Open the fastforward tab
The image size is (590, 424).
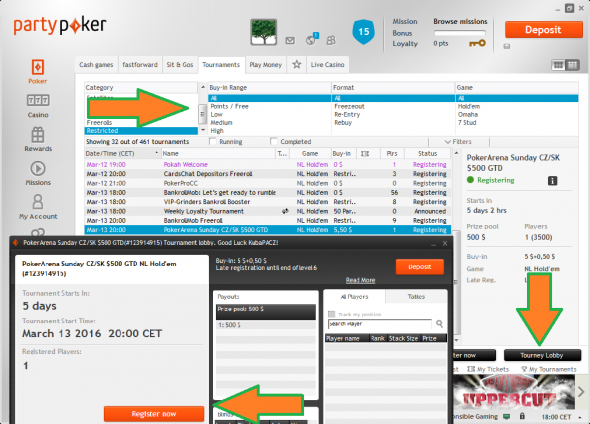(x=140, y=65)
